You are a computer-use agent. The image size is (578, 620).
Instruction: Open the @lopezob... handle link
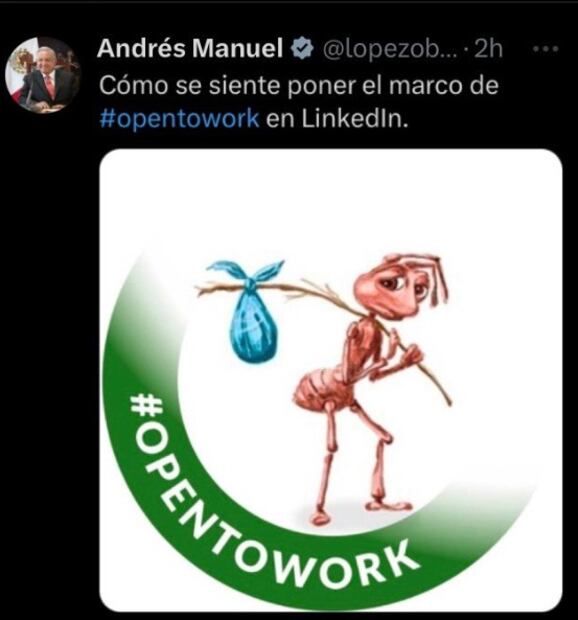(390, 49)
